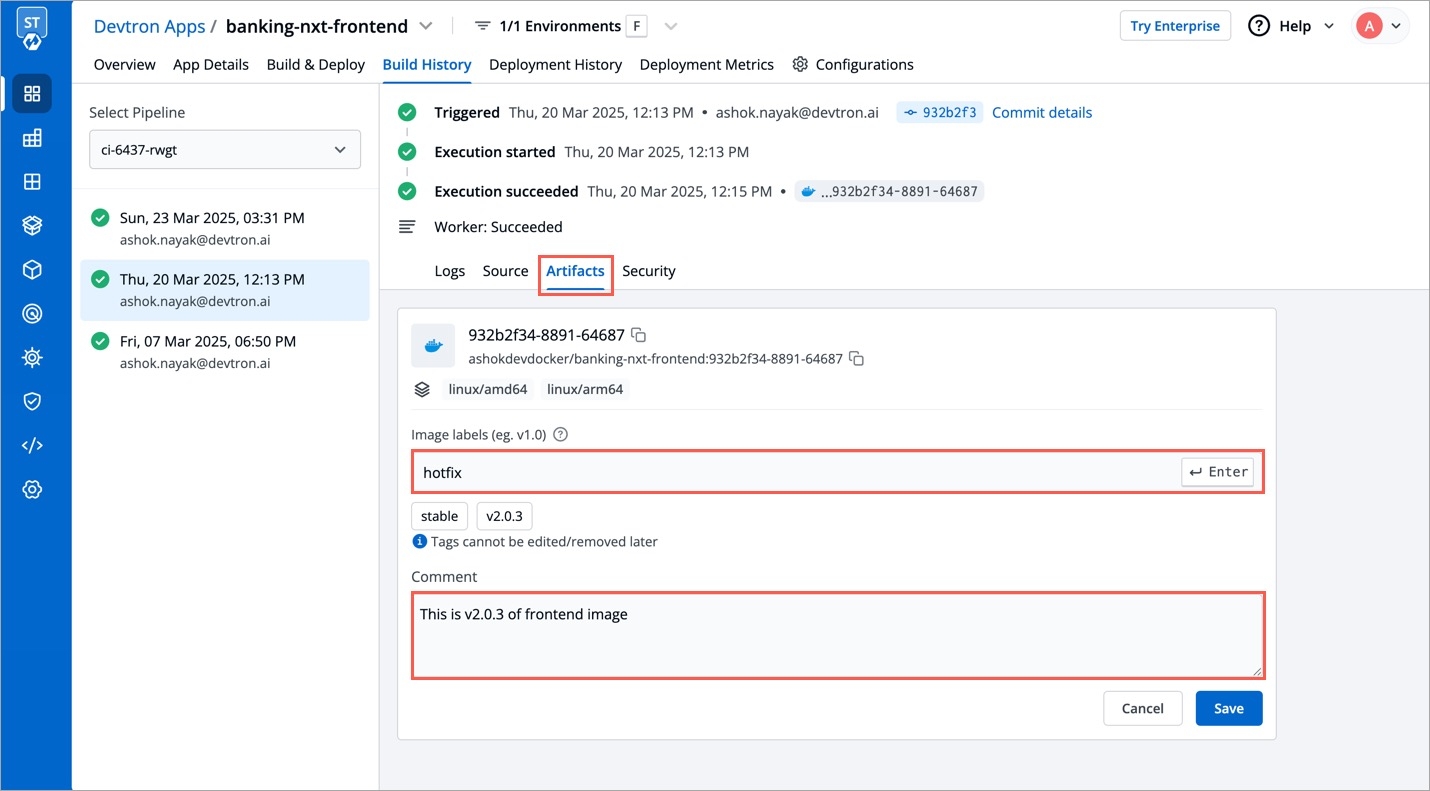The height and width of the screenshot is (791, 1430).
Task: Open the Commit details link
Action: coord(1042,113)
